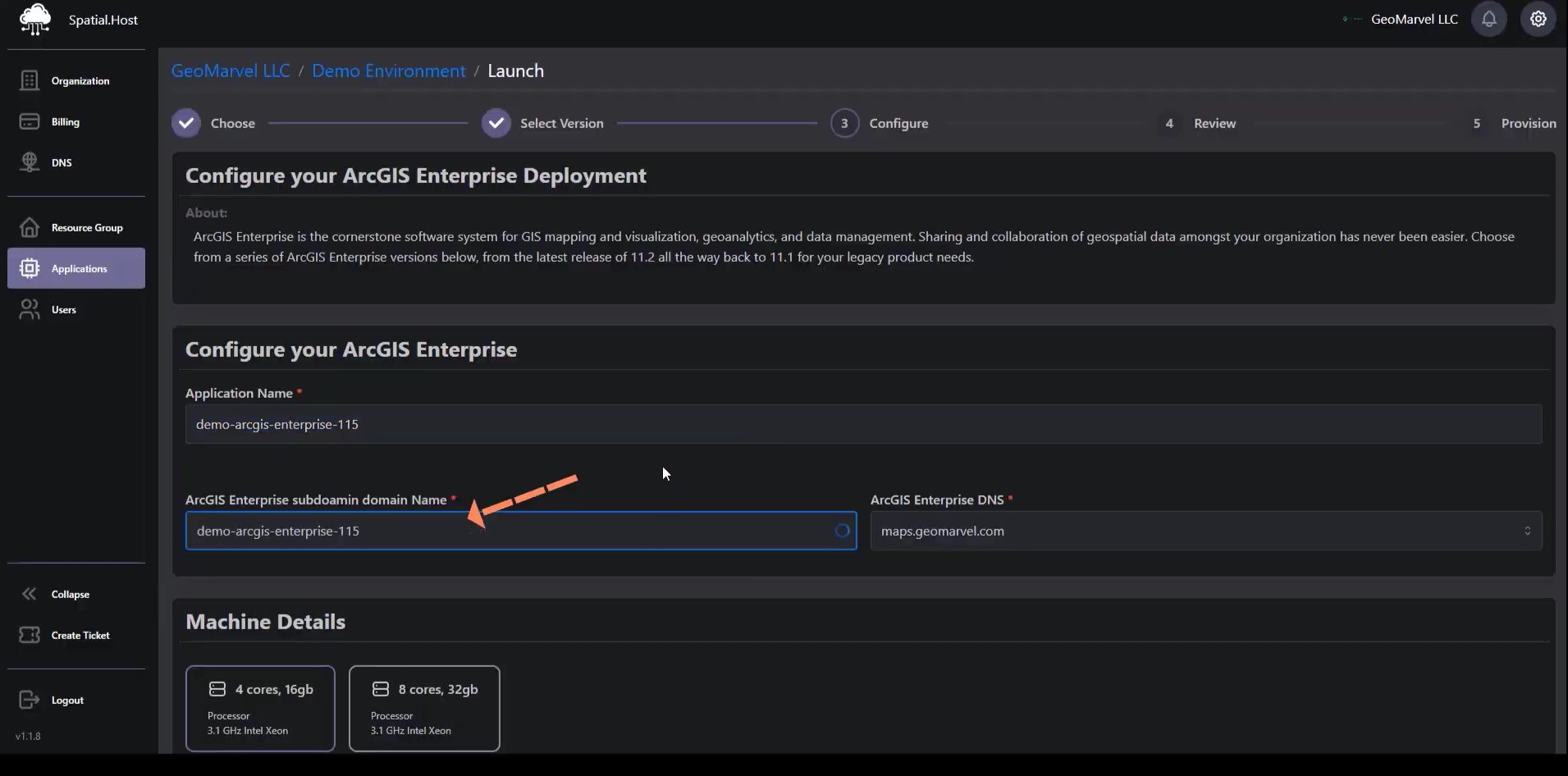Return to the Select Version step
1568x776 pixels.
[496, 123]
